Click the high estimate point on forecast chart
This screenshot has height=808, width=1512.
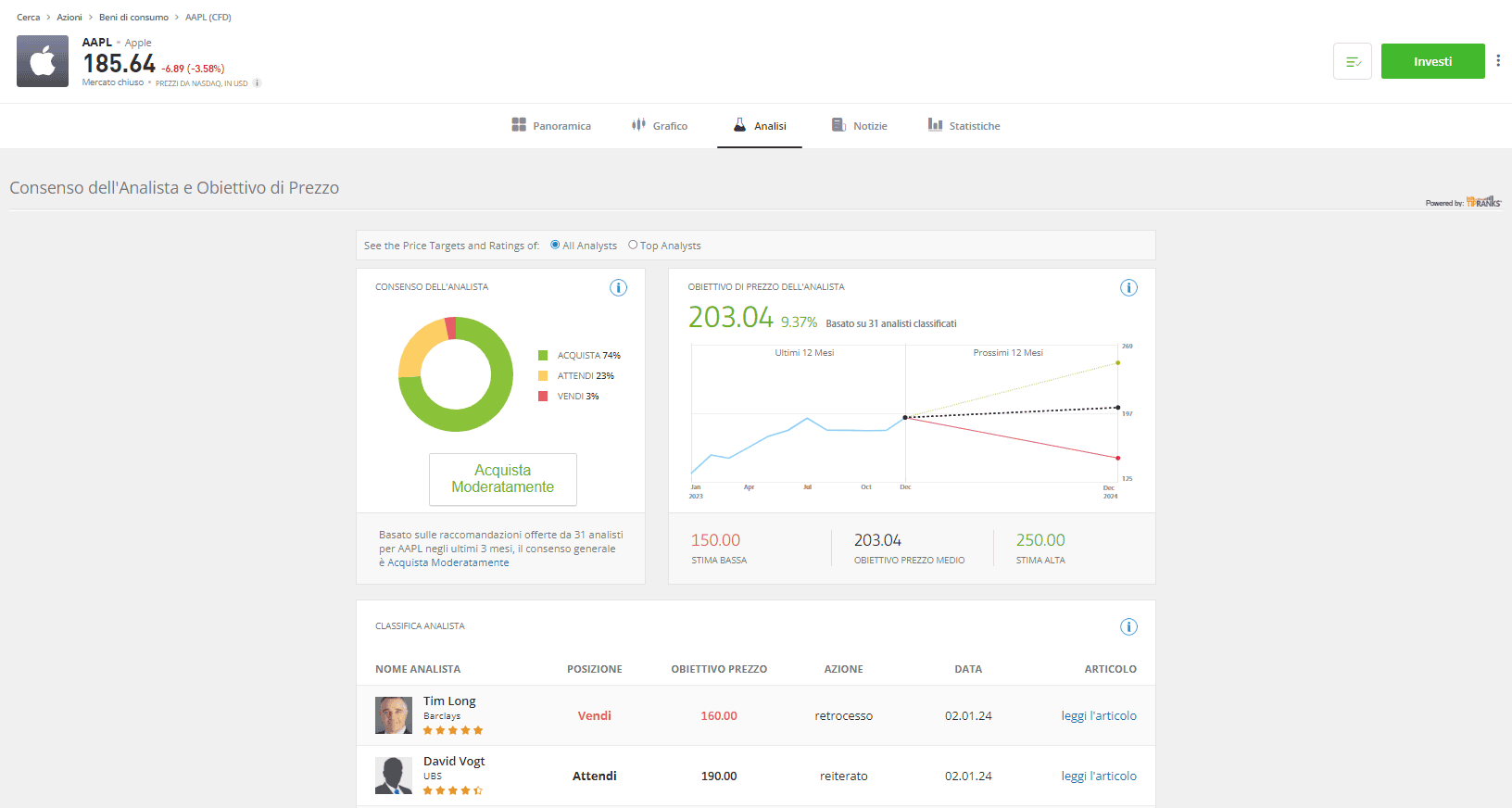[1118, 362]
